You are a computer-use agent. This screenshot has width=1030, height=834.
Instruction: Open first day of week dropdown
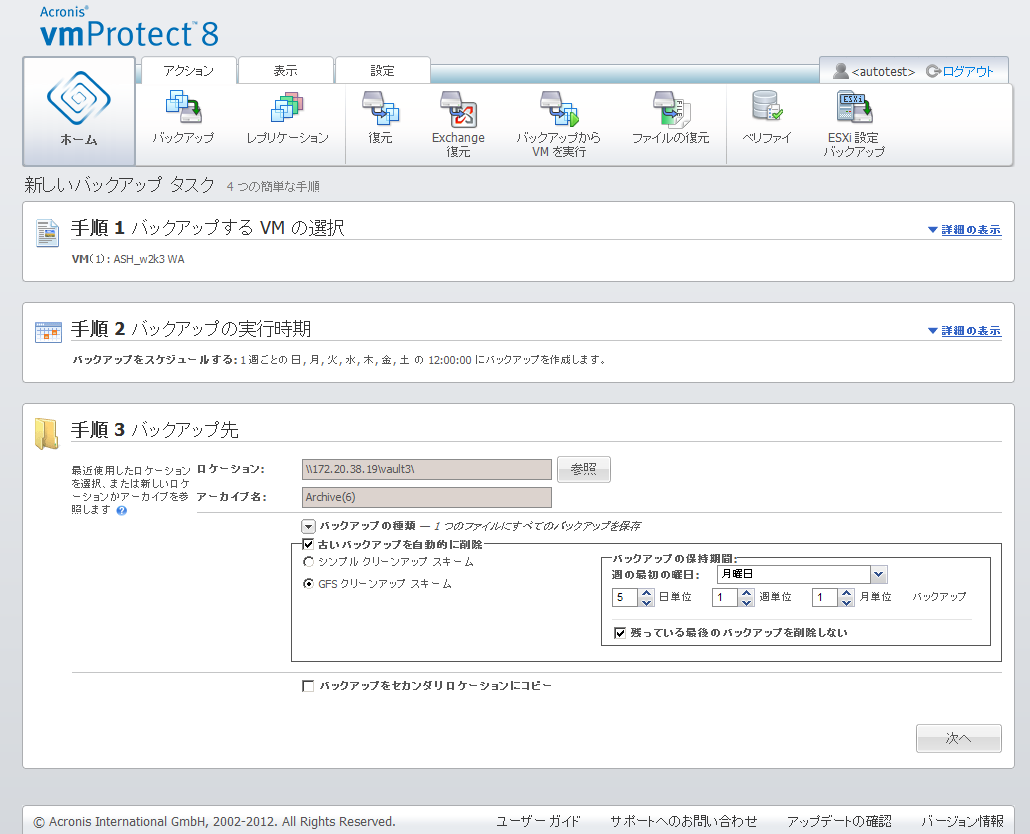[x=878, y=574]
